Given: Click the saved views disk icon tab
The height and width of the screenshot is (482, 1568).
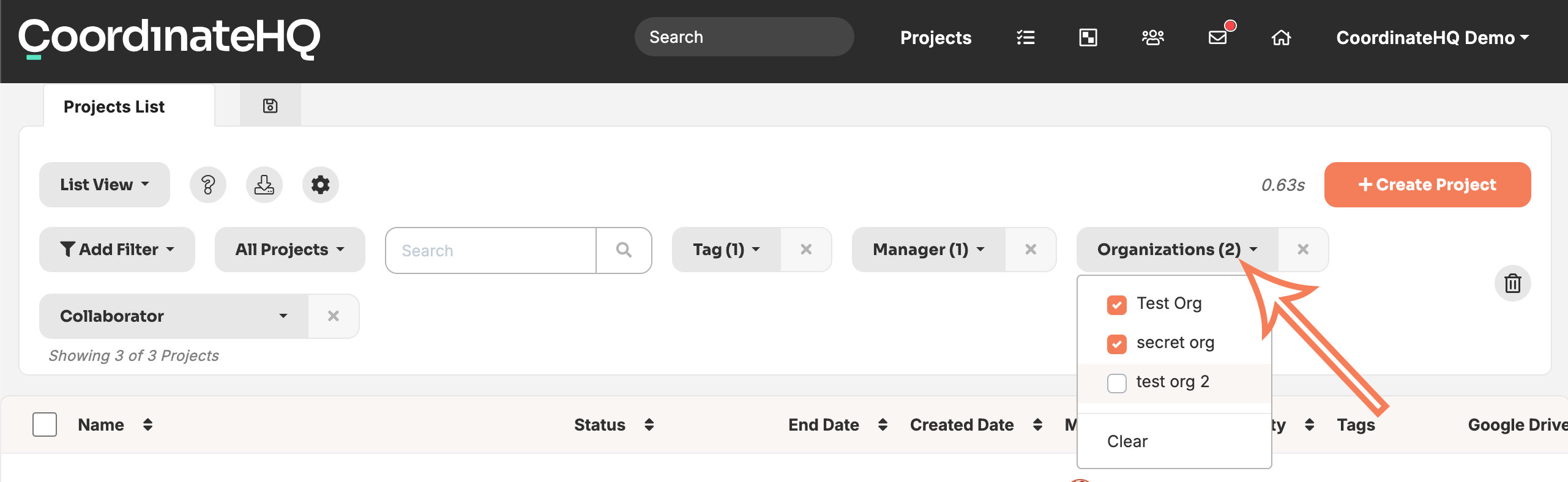Looking at the screenshot, I should [270, 106].
